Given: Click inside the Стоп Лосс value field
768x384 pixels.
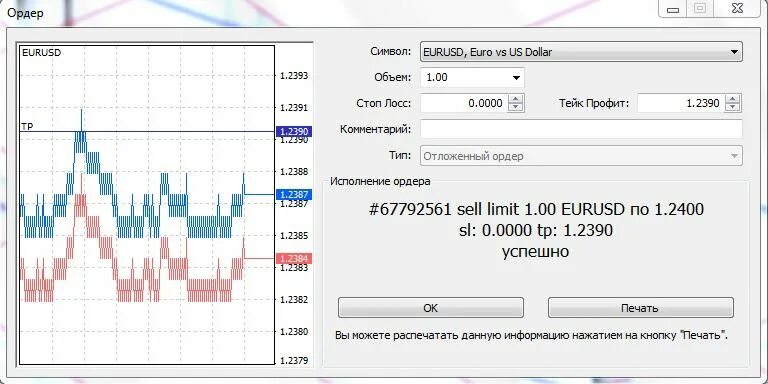Looking at the screenshot, I should point(464,103).
